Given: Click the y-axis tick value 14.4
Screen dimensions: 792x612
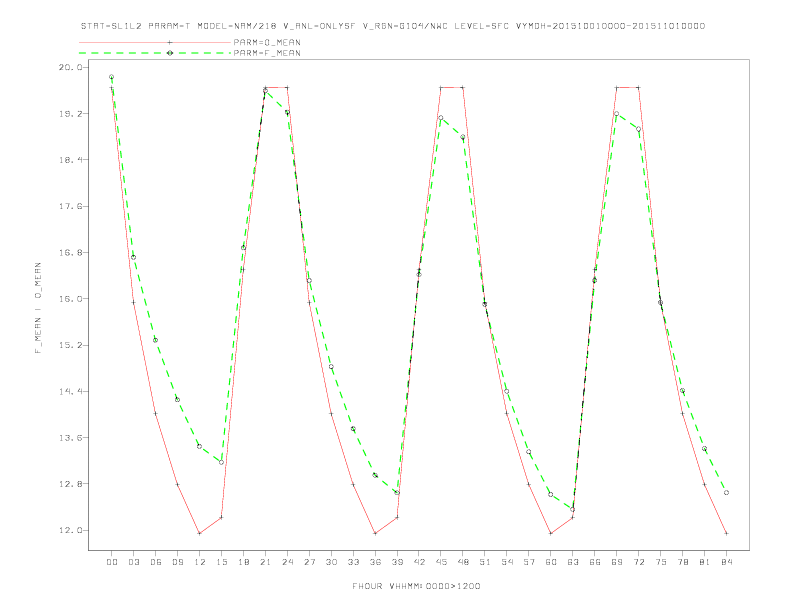Looking at the screenshot, I should tap(70, 391).
